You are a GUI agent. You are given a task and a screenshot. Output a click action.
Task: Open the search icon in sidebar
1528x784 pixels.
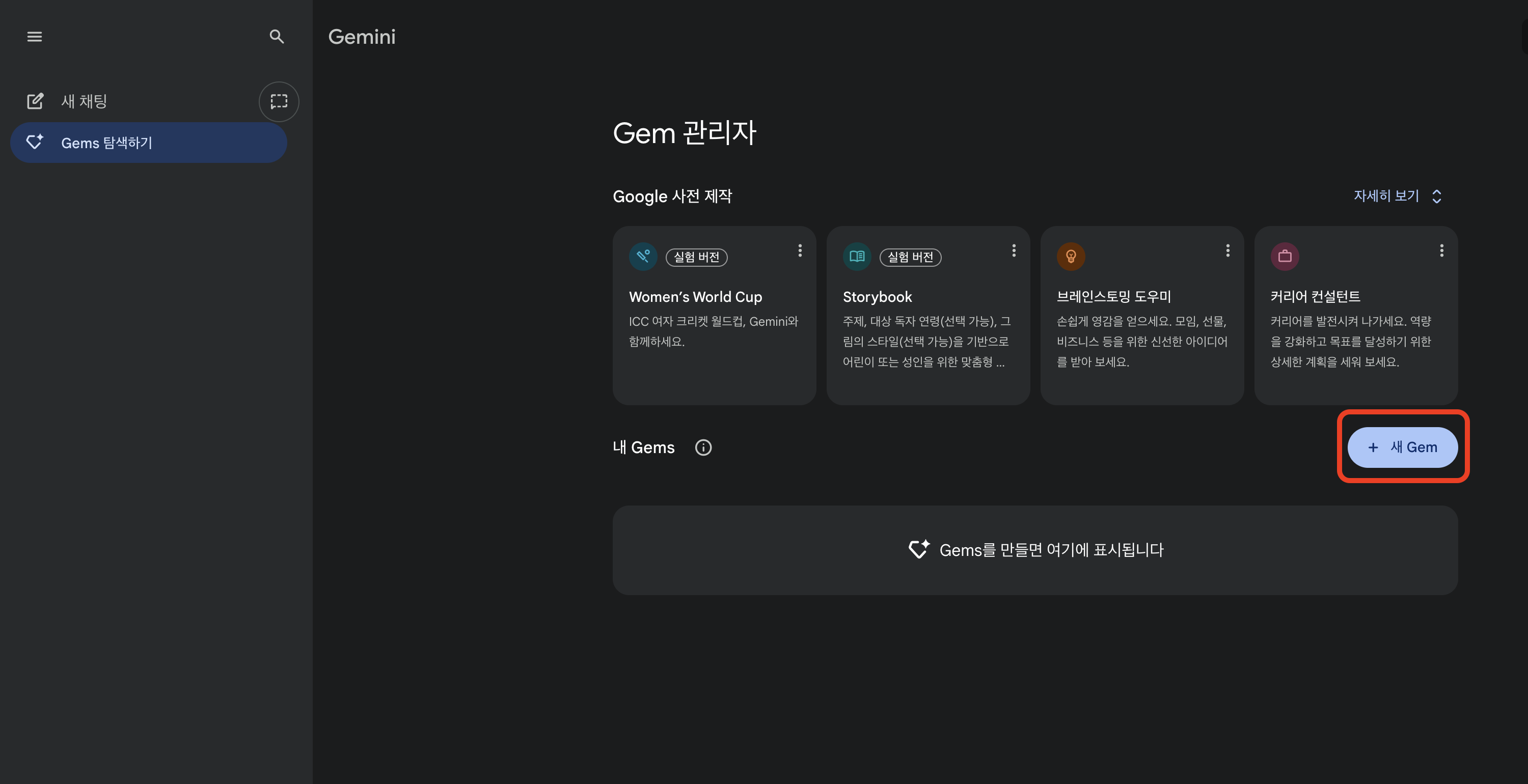click(277, 37)
